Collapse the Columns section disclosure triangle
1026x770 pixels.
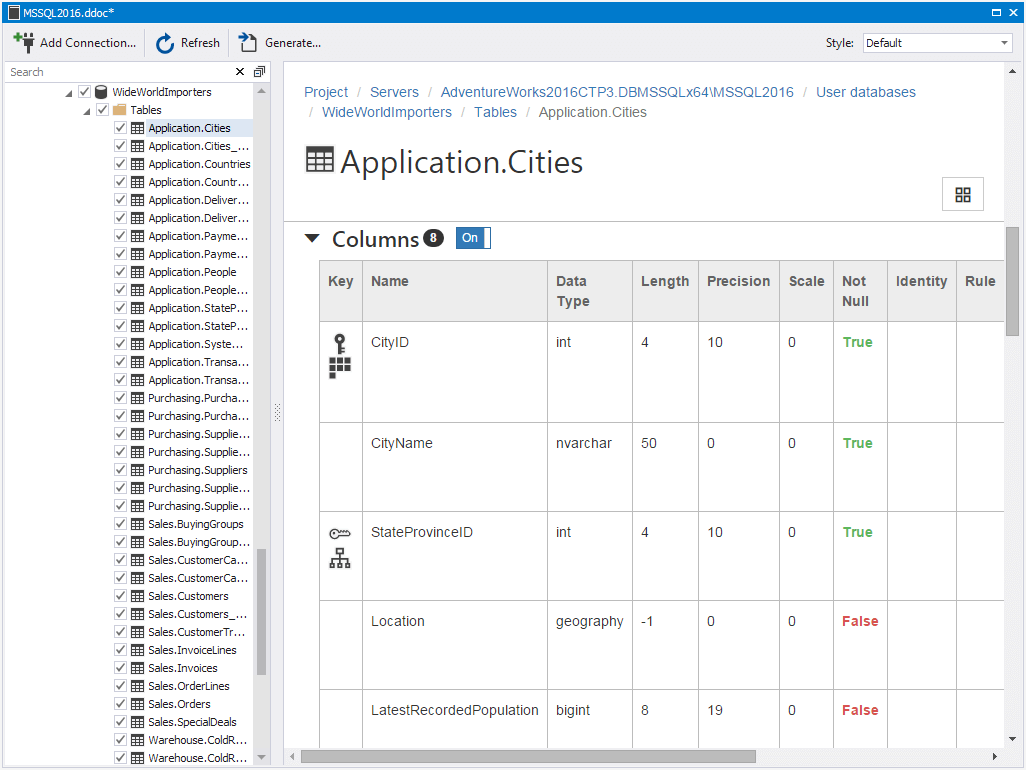click(312, 238)
